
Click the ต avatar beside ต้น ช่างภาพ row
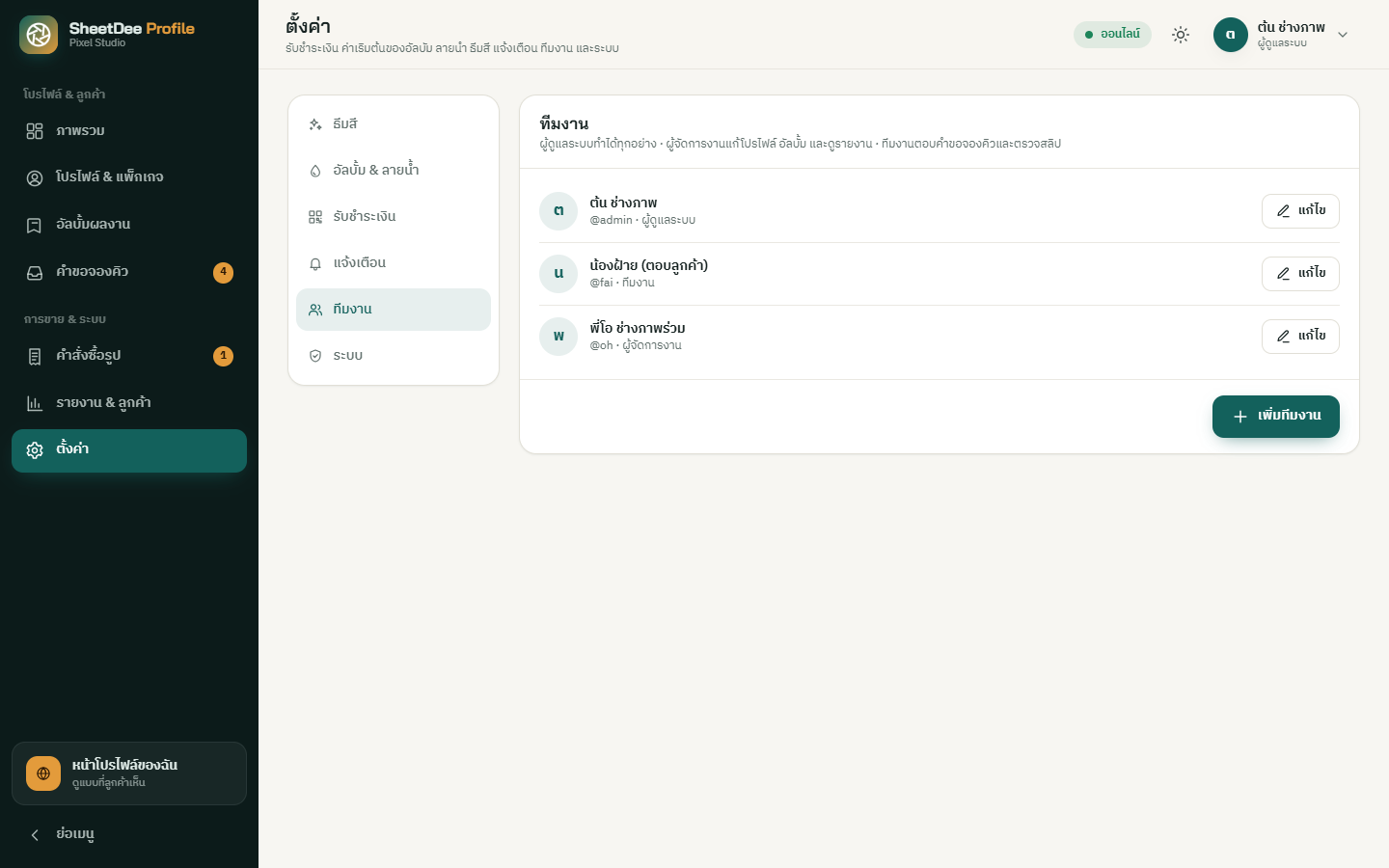(x=558, y=211)
